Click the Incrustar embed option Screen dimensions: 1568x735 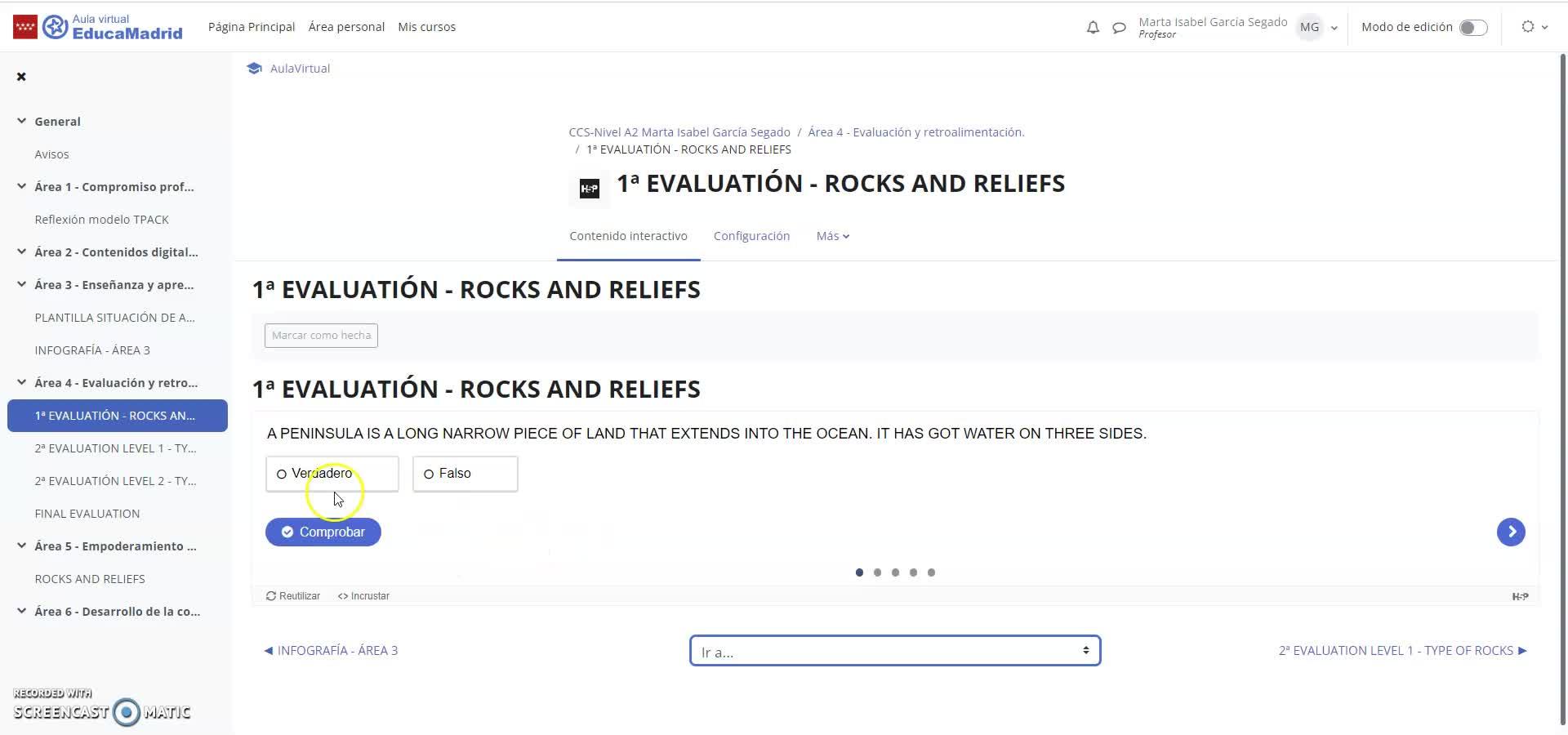click(363, 596)
